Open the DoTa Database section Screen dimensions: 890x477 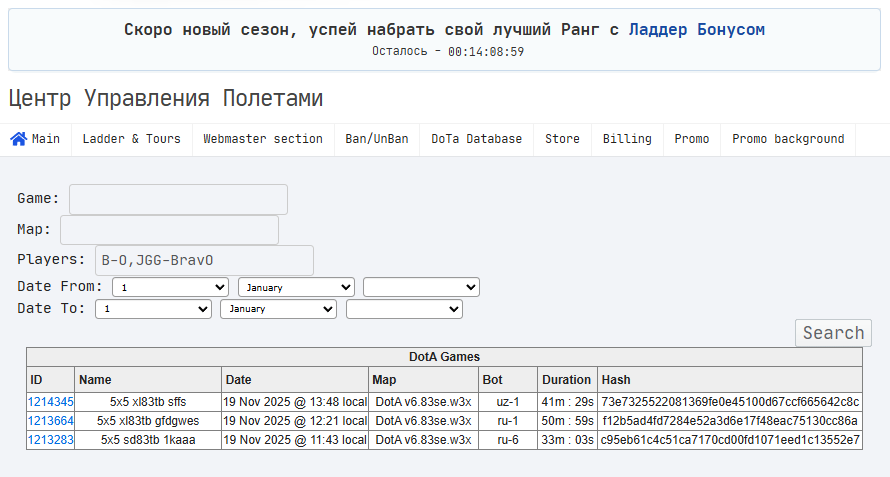pos(476,139)
